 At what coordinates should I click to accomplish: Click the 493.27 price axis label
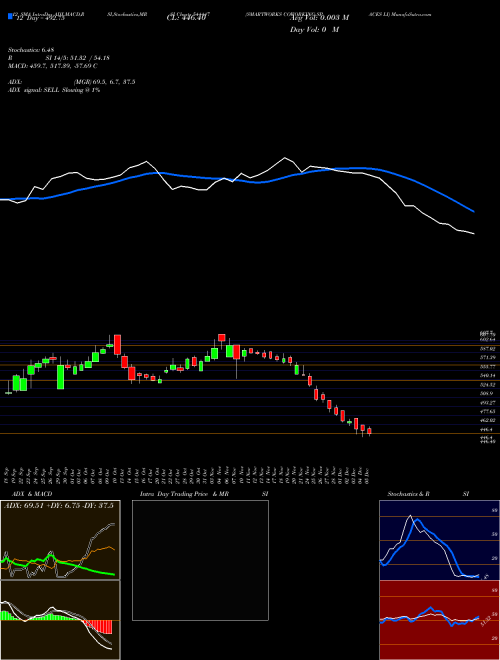[x=487, y=403]
